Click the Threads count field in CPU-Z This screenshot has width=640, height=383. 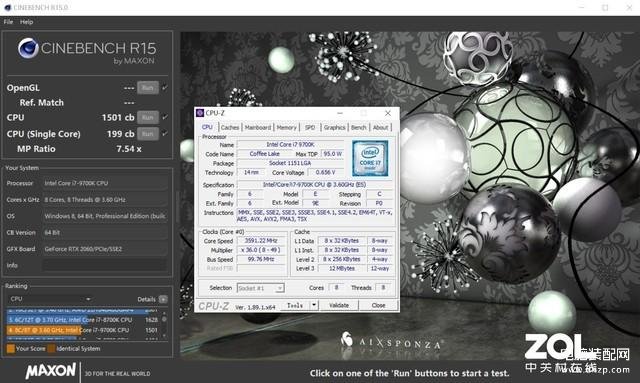click(x=383, y=288)
